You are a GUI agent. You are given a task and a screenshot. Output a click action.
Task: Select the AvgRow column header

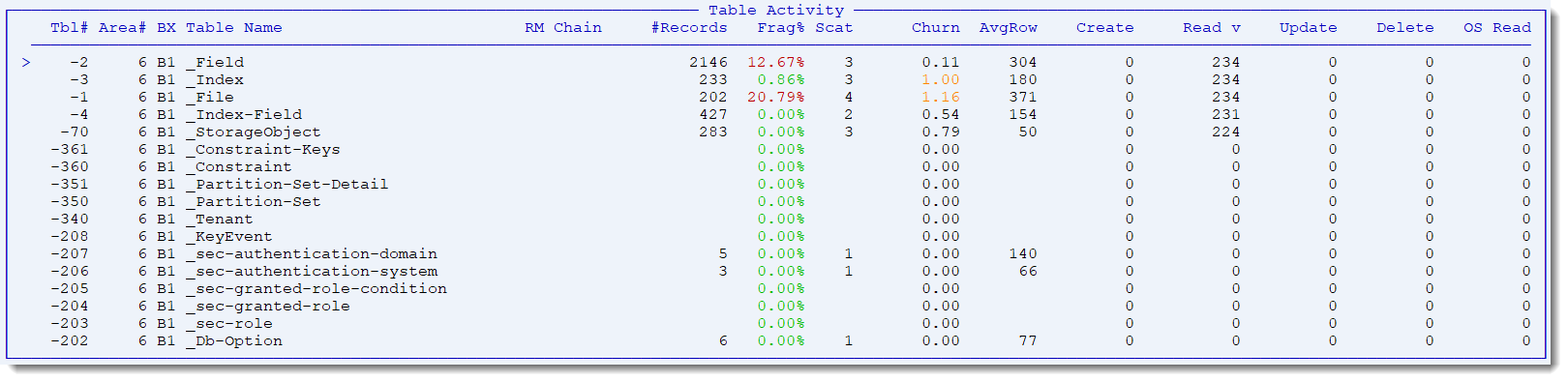[x=1008, y=28]
